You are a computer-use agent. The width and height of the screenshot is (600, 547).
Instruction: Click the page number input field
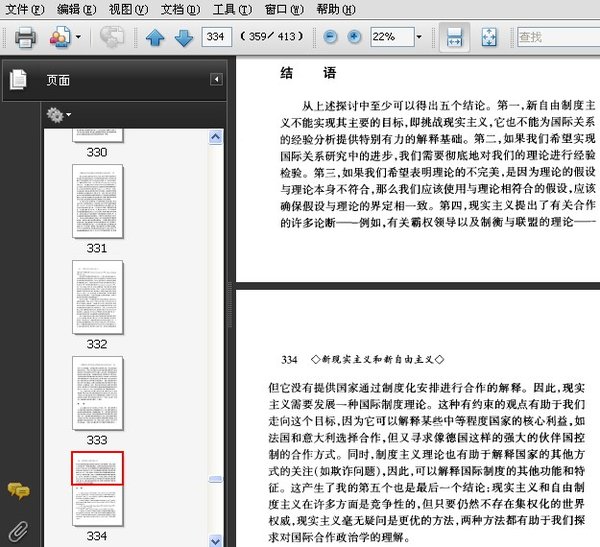(217, 37)
